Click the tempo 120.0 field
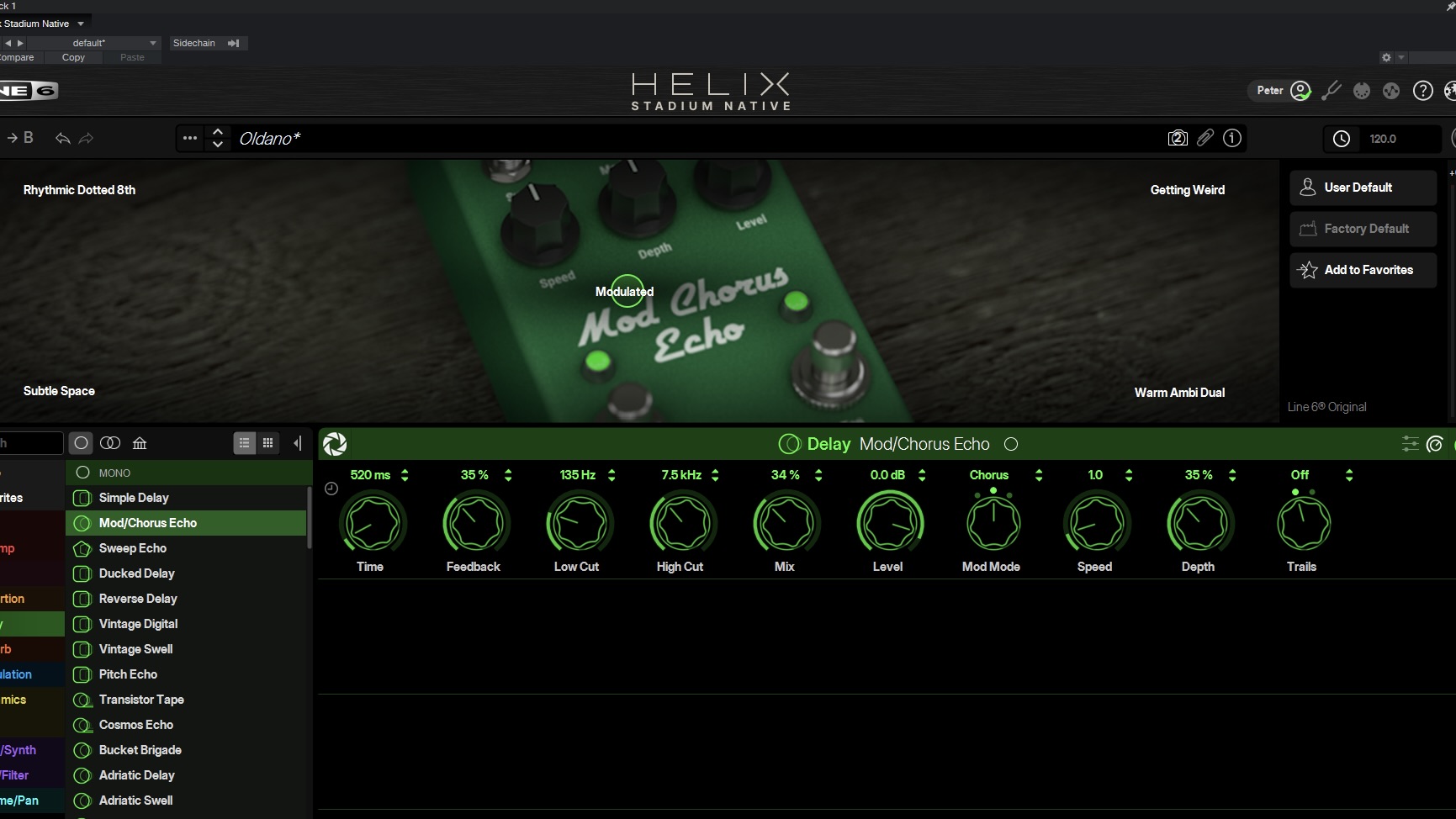 (x=1383, y=139)
